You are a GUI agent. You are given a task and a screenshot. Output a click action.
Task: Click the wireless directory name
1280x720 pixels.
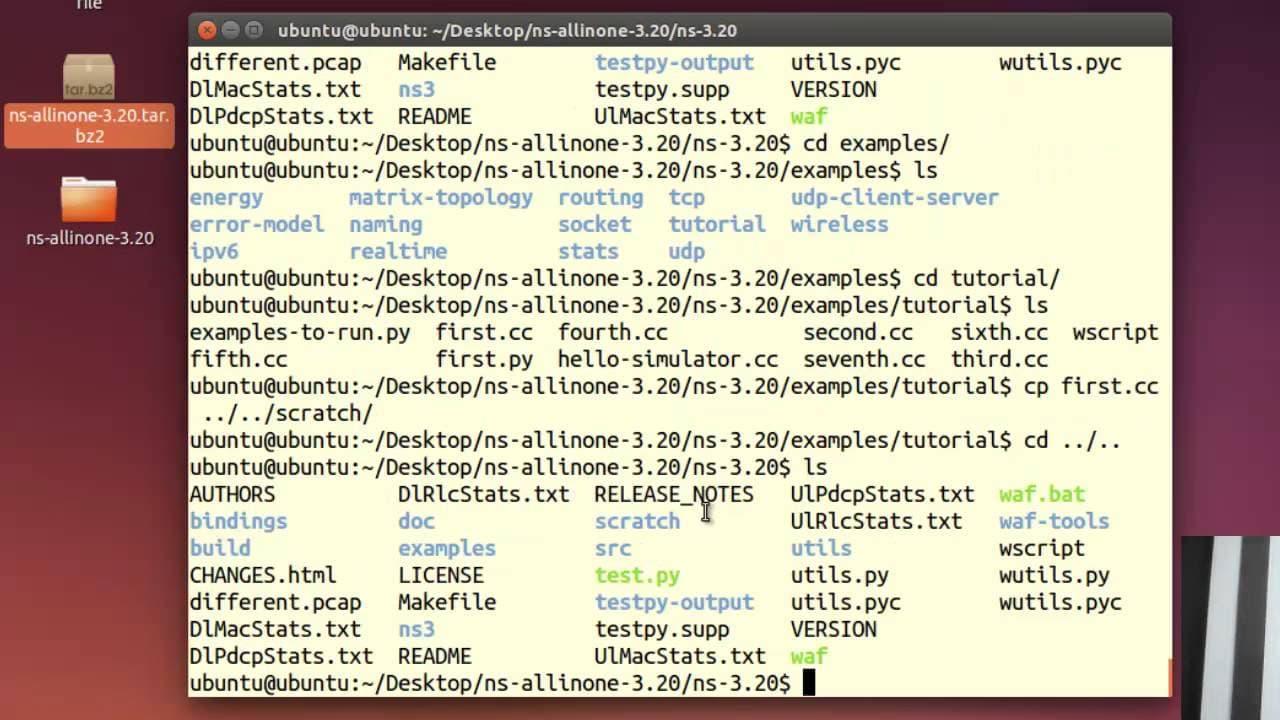840,225
